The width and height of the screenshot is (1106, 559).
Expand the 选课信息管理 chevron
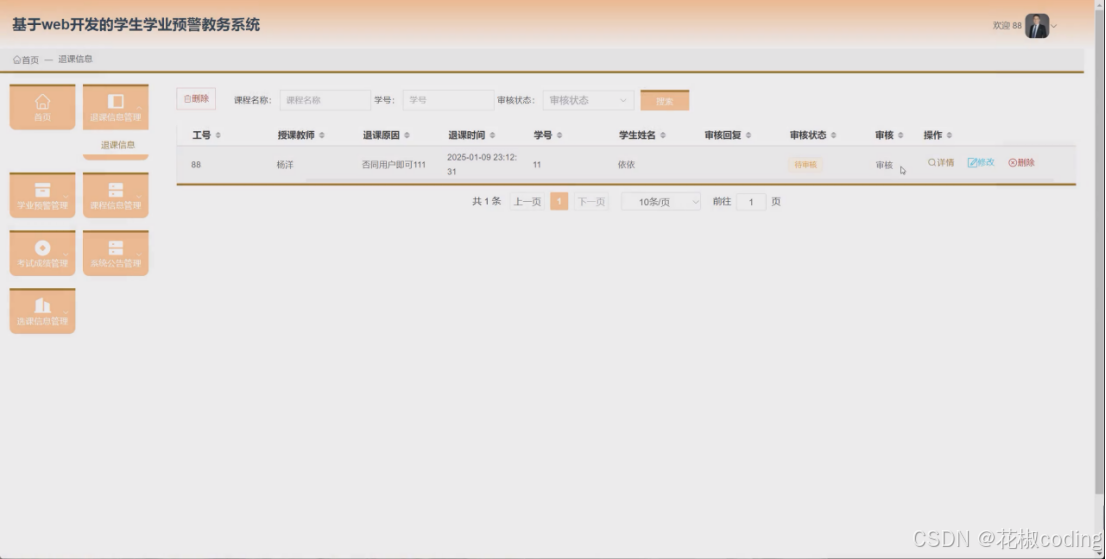[66, 312]
